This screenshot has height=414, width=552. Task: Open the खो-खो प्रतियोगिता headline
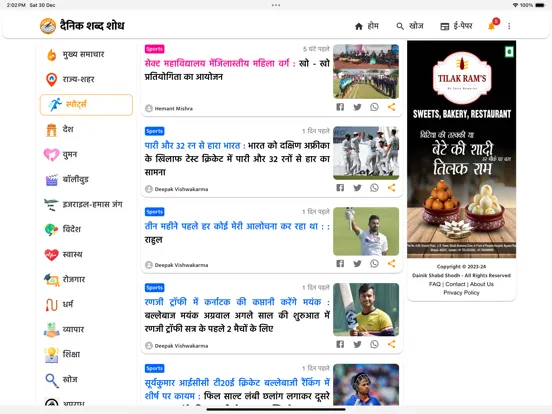click(237, 70)
